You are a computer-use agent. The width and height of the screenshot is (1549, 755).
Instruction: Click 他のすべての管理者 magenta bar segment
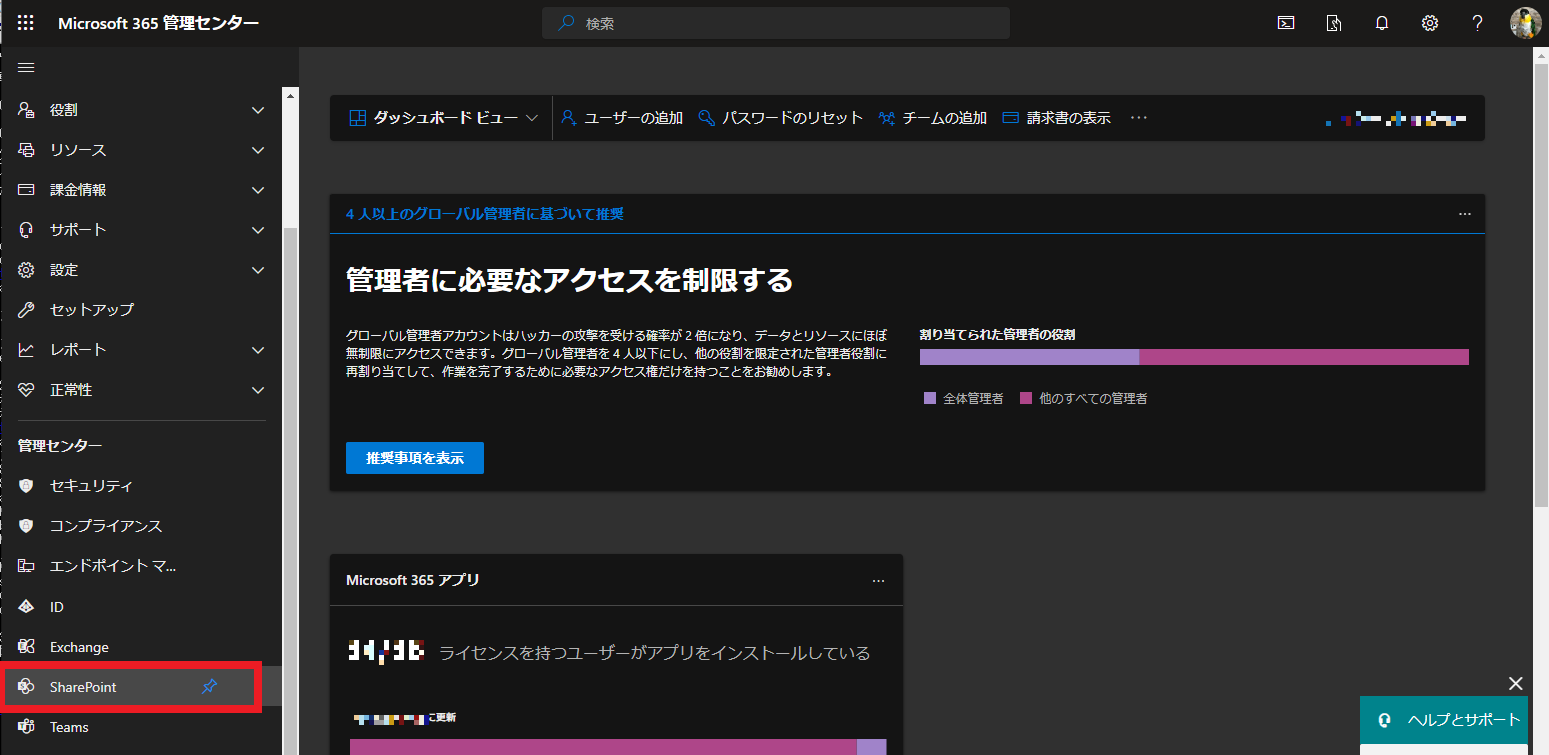coord(1304,357)
